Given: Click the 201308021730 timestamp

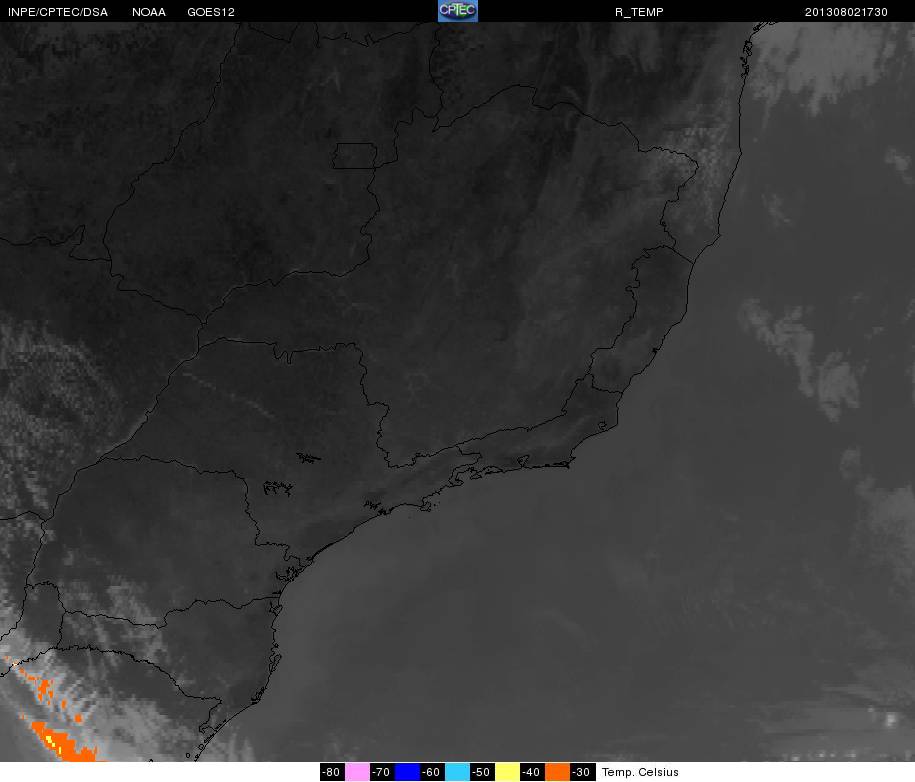Looking at the screenshot, I should (846, 12).
